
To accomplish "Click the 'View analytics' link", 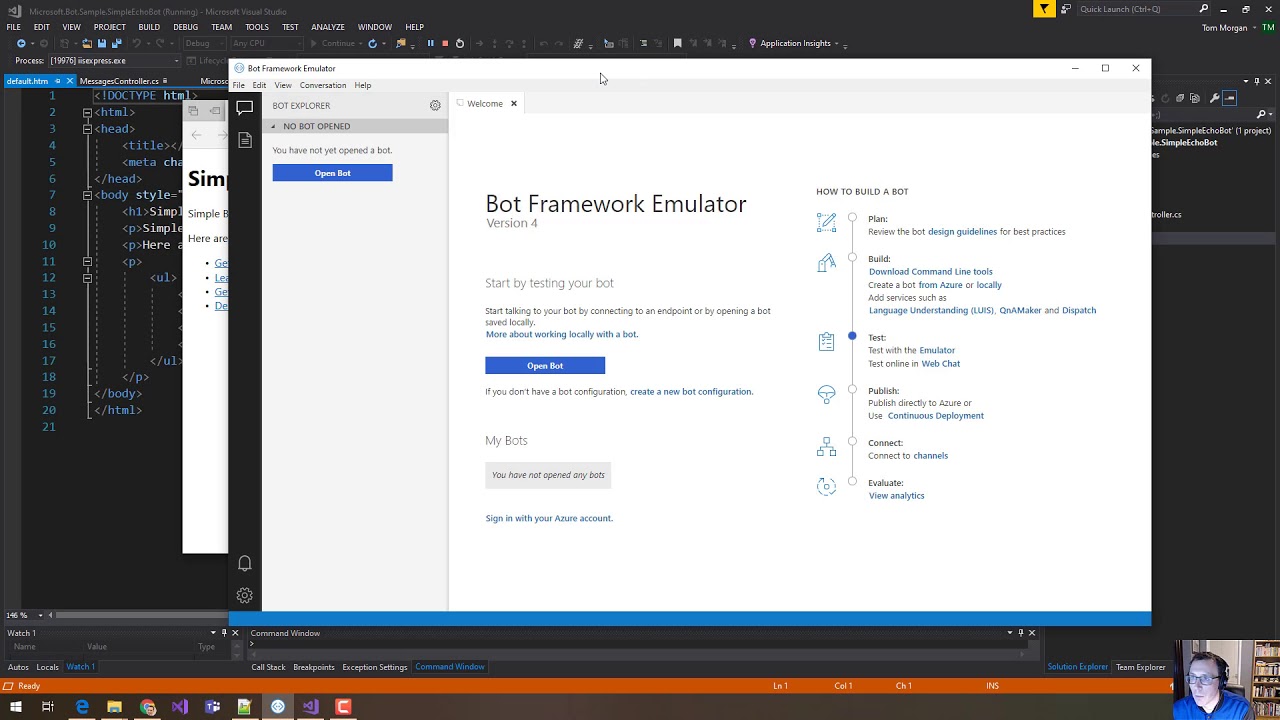I will pos(896,496).
